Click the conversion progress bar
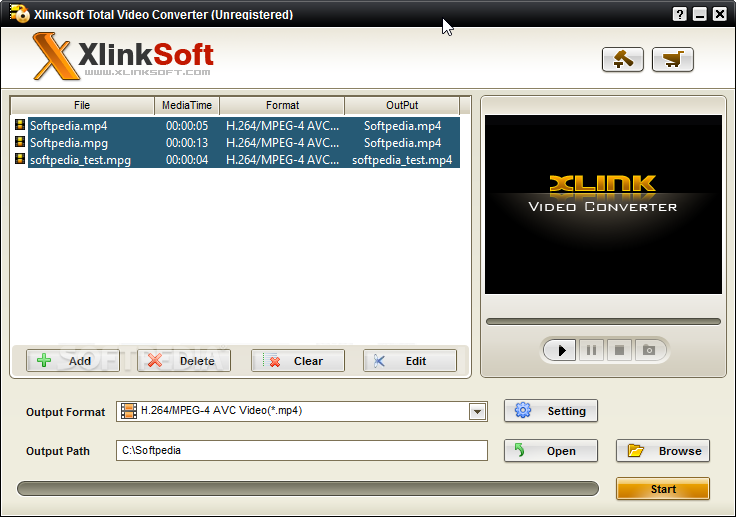The image size is (736, 517). 308,488
